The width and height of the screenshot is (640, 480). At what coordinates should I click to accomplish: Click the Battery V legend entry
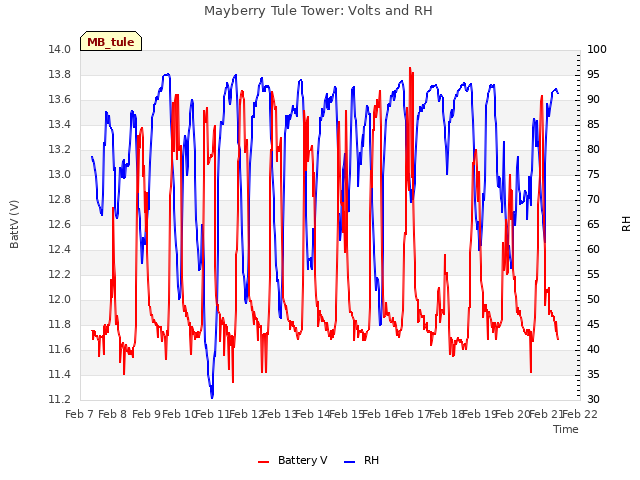coord(292,460)
